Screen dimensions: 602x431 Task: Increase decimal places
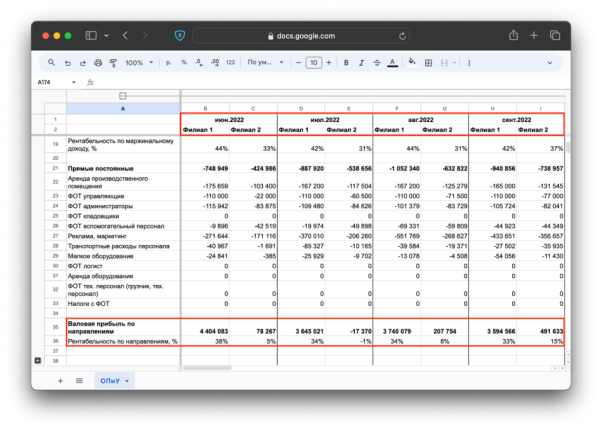tap(215, 63)
